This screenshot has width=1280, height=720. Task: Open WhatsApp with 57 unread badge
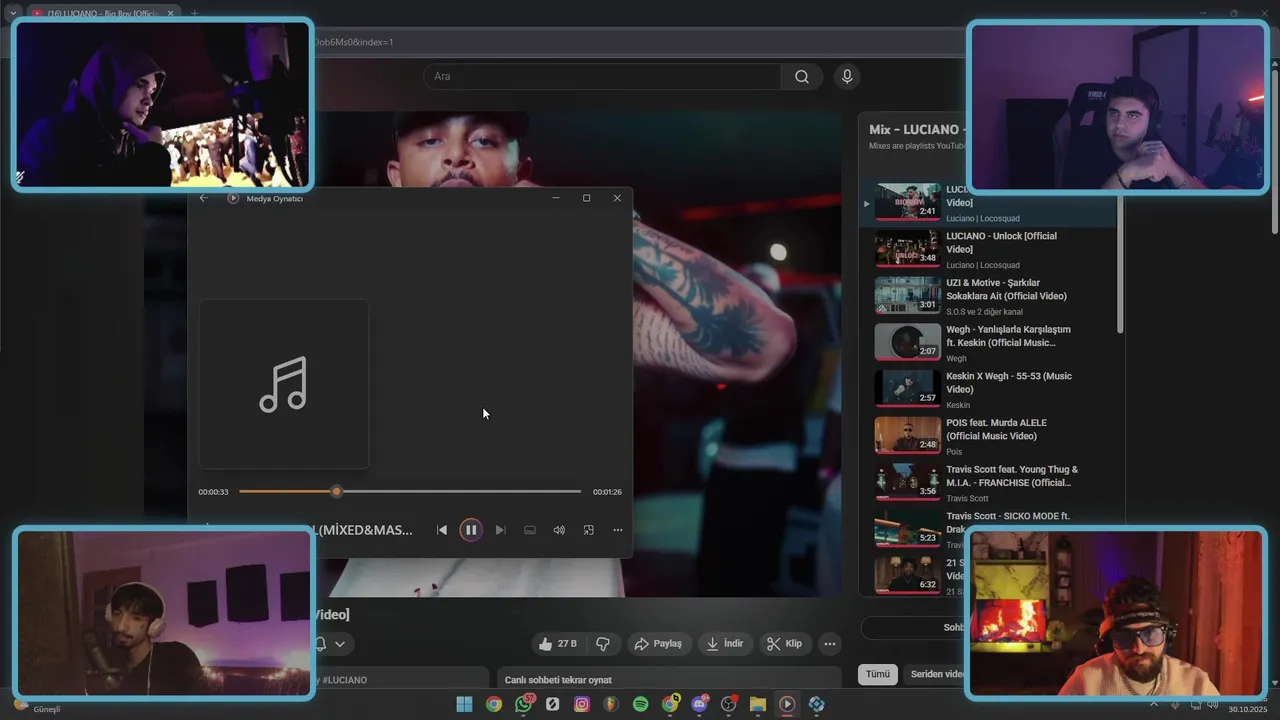pyautogui.click(x=524, y=704)
